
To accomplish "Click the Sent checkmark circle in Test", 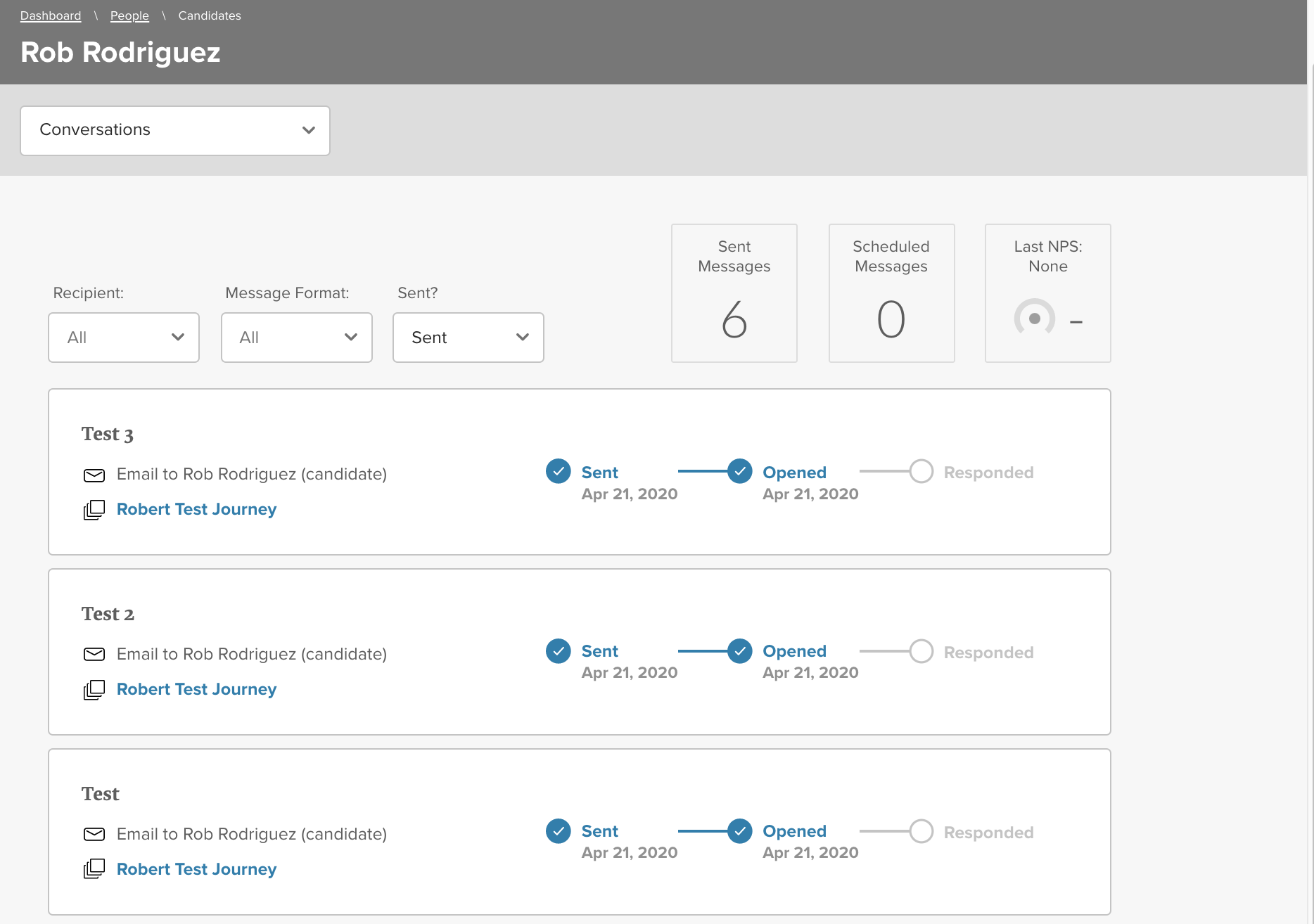I will 559,831.
